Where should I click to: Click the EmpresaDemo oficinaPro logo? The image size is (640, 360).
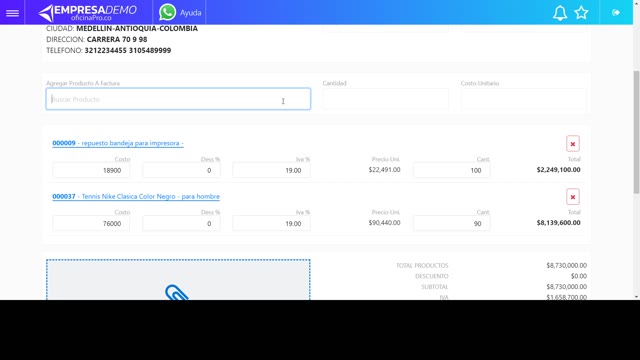point(87,13)
